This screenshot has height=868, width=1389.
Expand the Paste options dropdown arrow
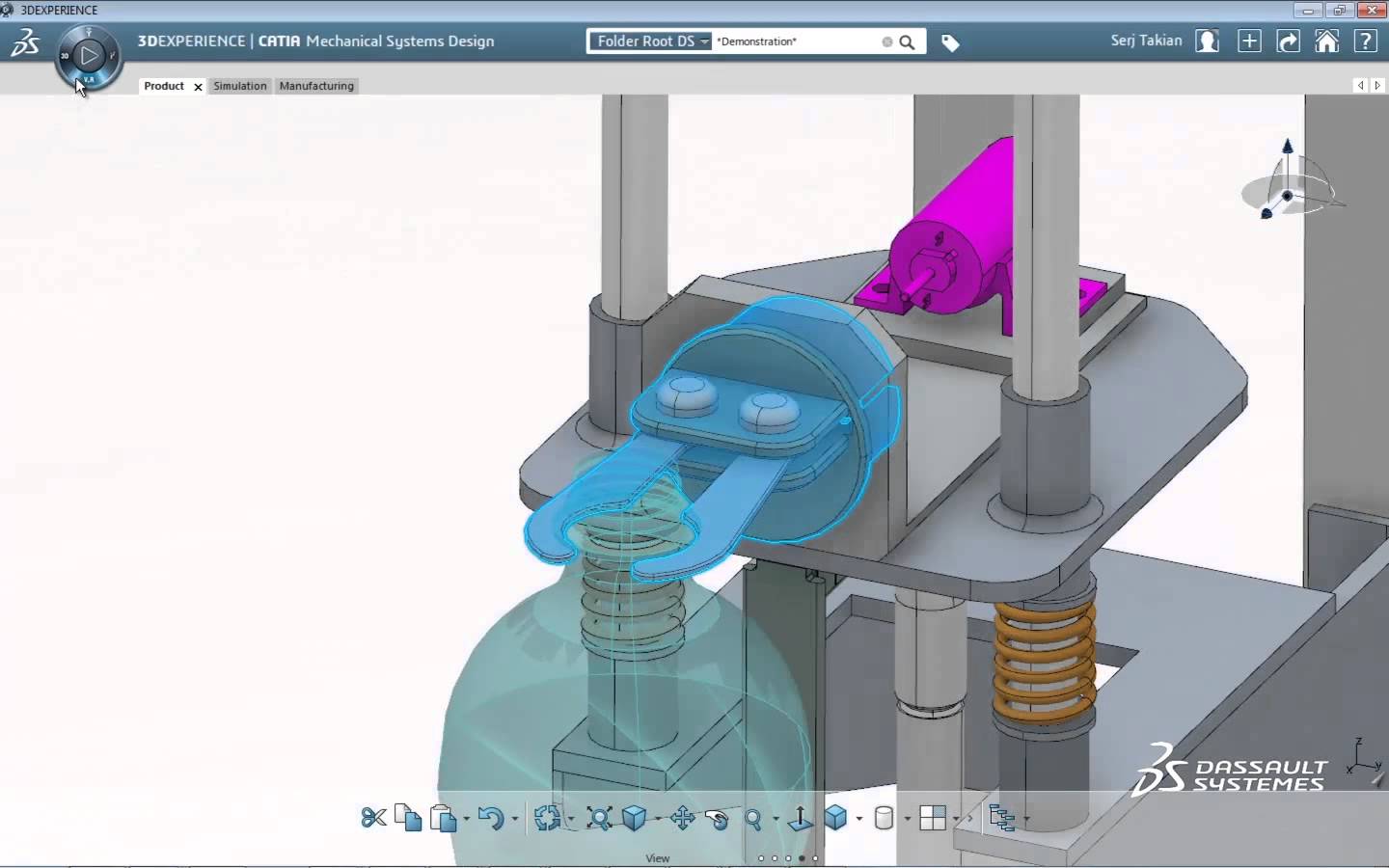tap(466, 820)
